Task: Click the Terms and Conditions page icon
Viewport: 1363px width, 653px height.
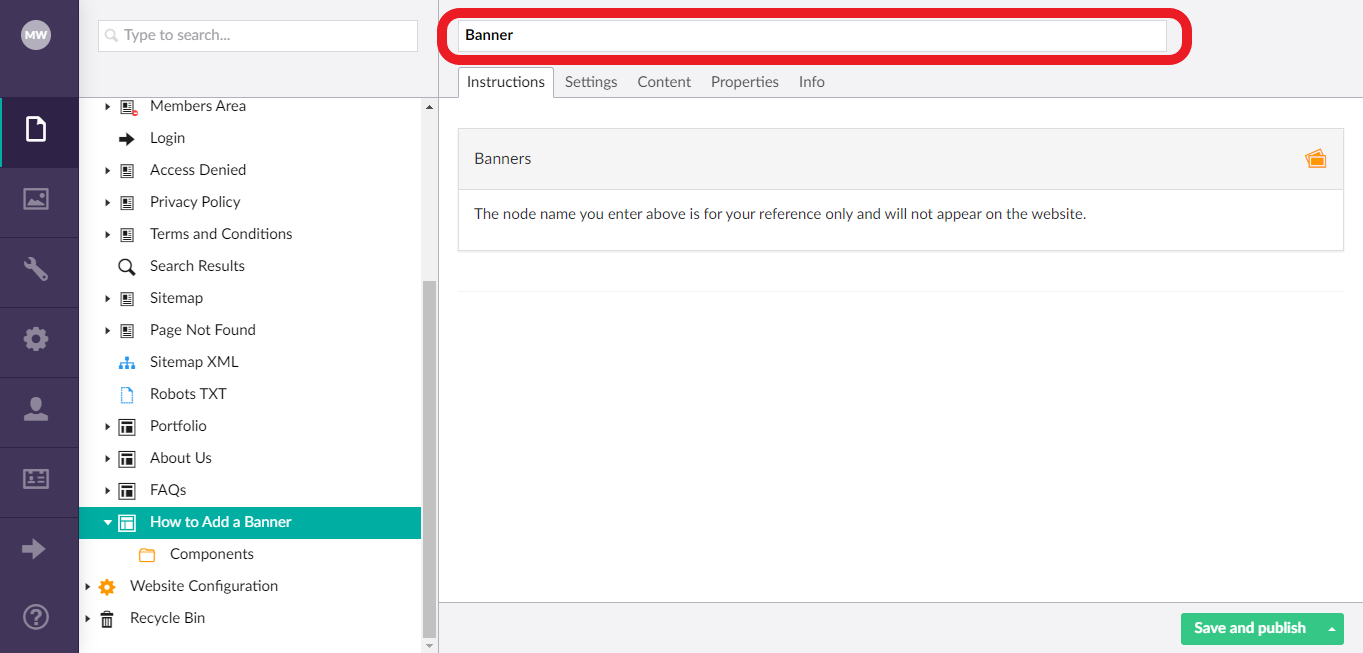Action: (x=127, y=235)
